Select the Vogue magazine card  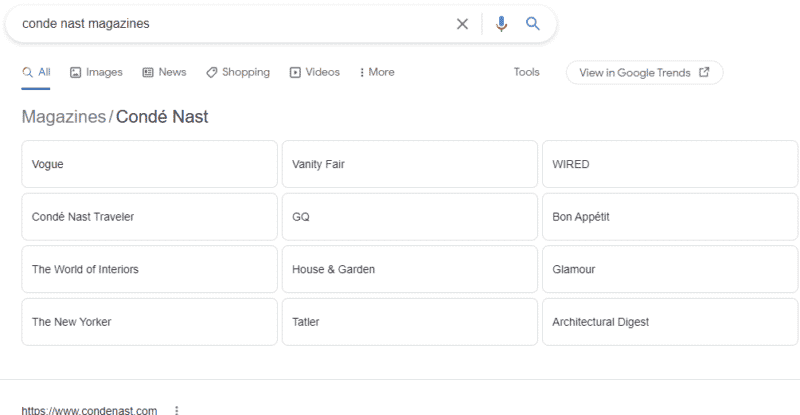pyautogui.click(x=149, y=164)
